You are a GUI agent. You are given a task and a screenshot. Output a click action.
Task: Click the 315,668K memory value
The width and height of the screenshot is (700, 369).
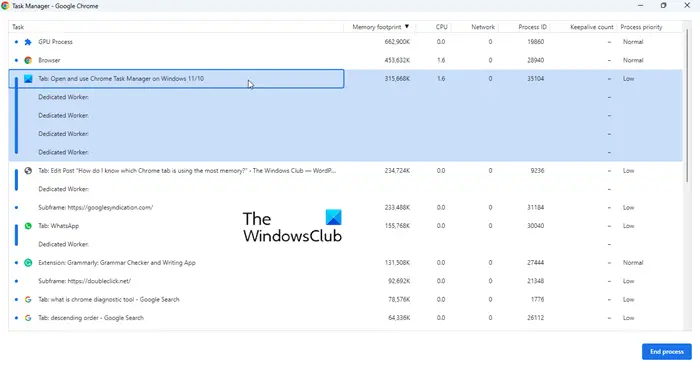397,79
